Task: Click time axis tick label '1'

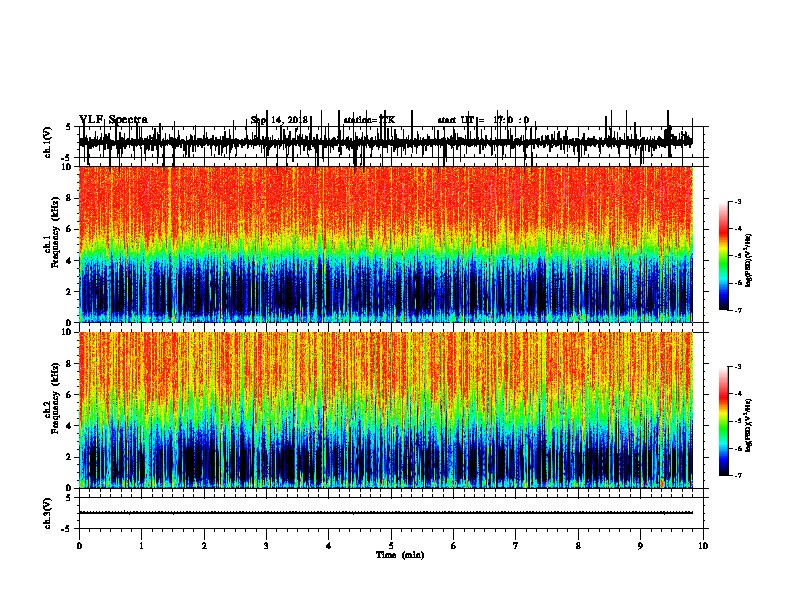Action: (141, 546)
